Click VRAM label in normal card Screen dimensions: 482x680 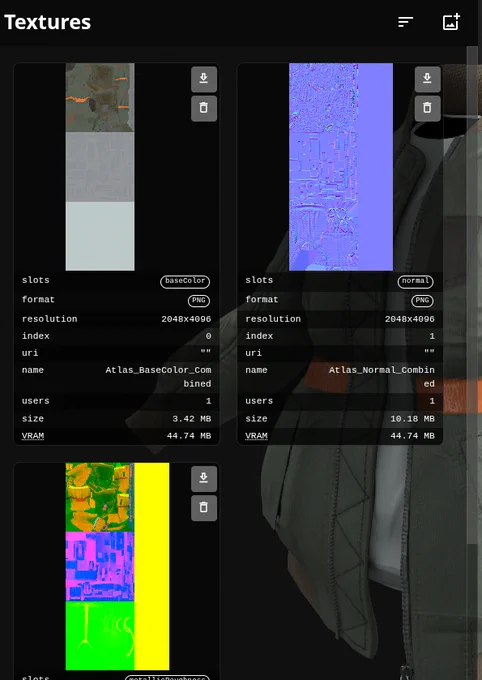point(256,436)
